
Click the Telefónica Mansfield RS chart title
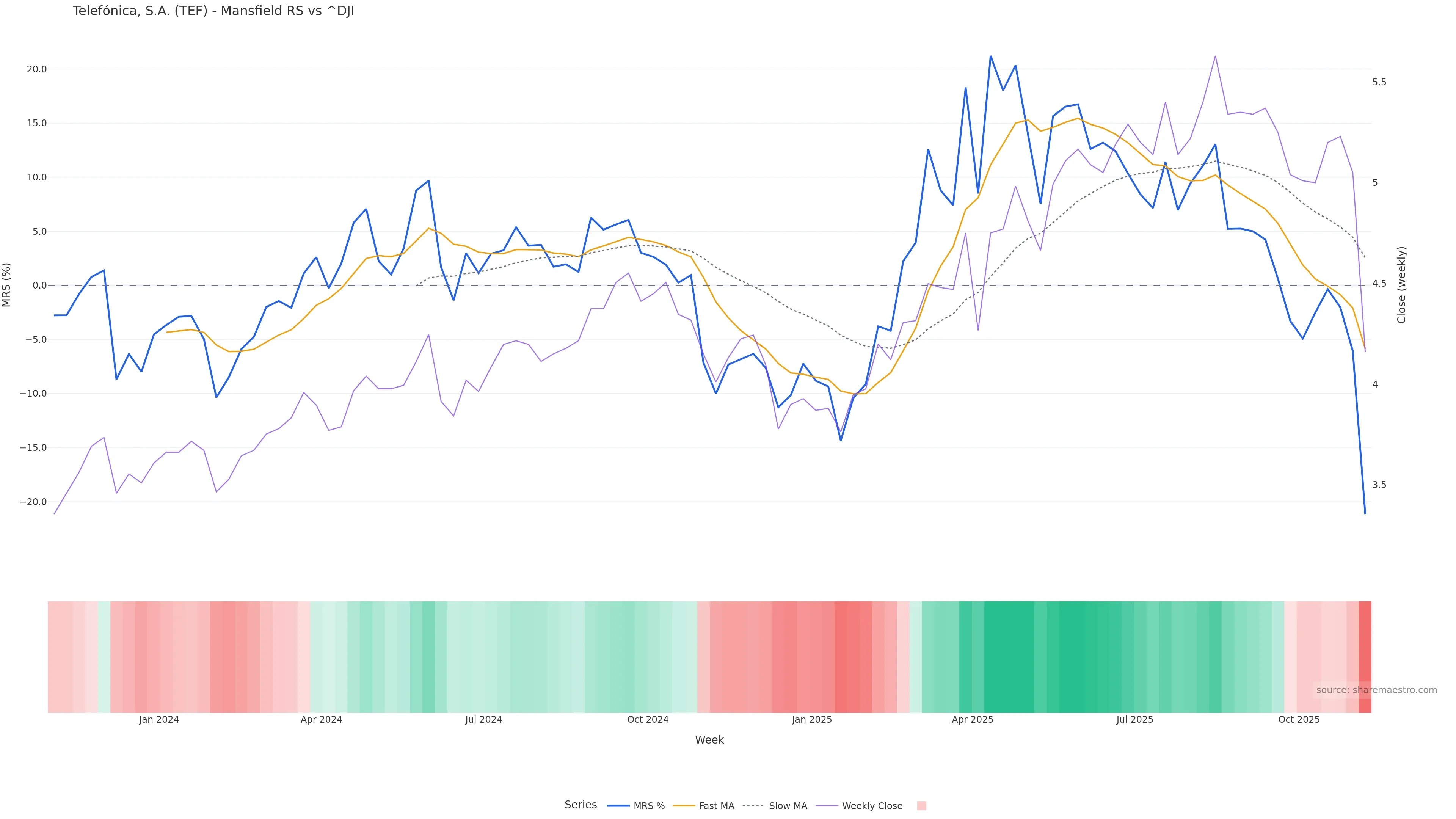(x=213, y=11)
